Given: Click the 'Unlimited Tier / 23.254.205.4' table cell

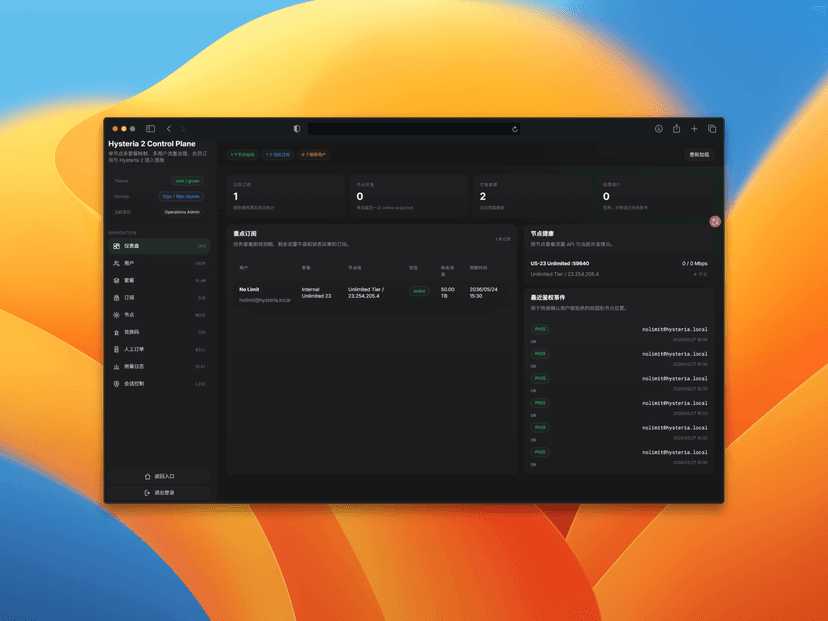Looking at the screenshot, I should click(366, 293).
